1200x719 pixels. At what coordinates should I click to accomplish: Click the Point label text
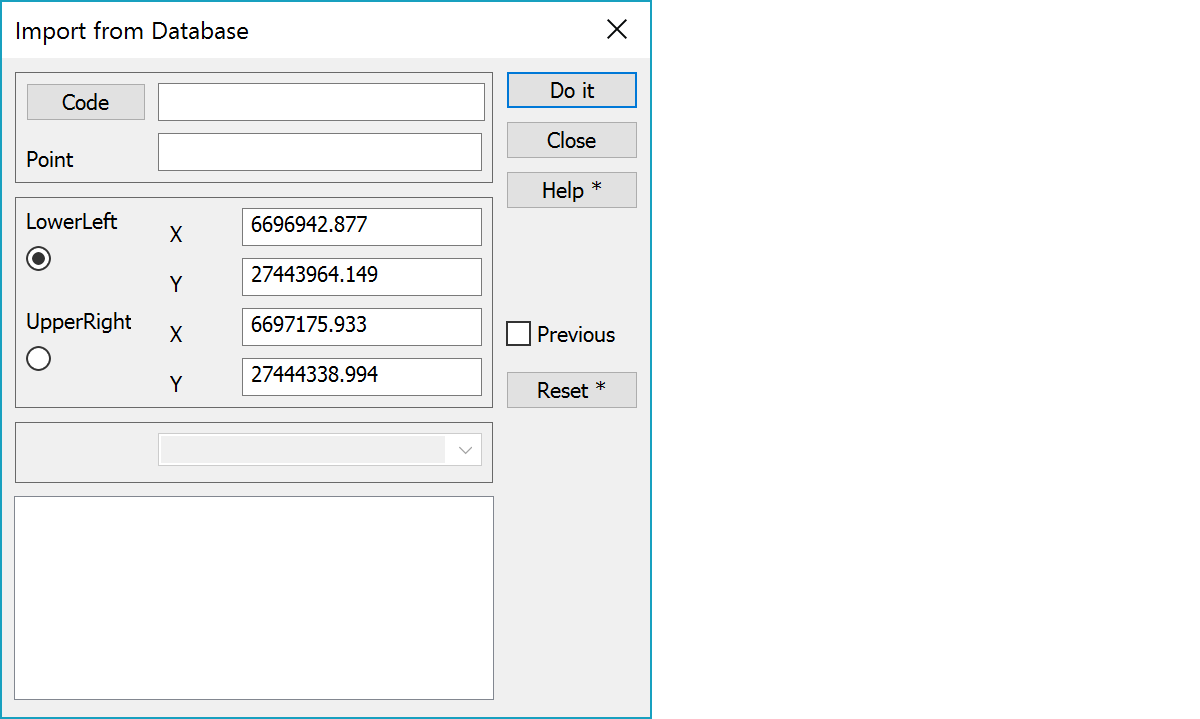pyautogui.click(x=50, y=160)
